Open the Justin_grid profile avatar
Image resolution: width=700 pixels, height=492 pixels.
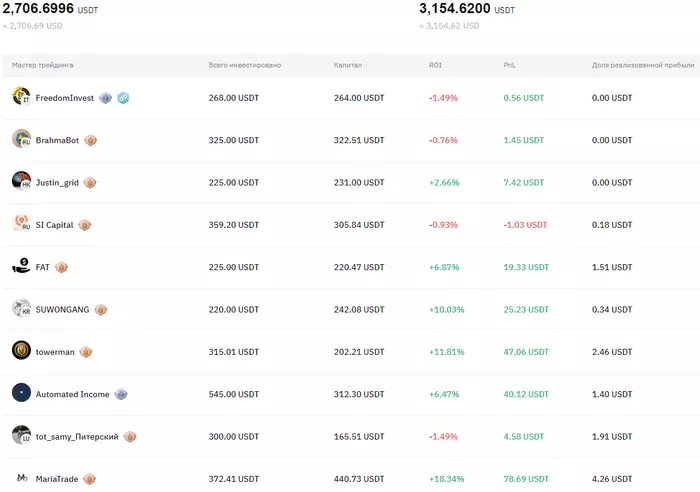[x=21, y=181]
